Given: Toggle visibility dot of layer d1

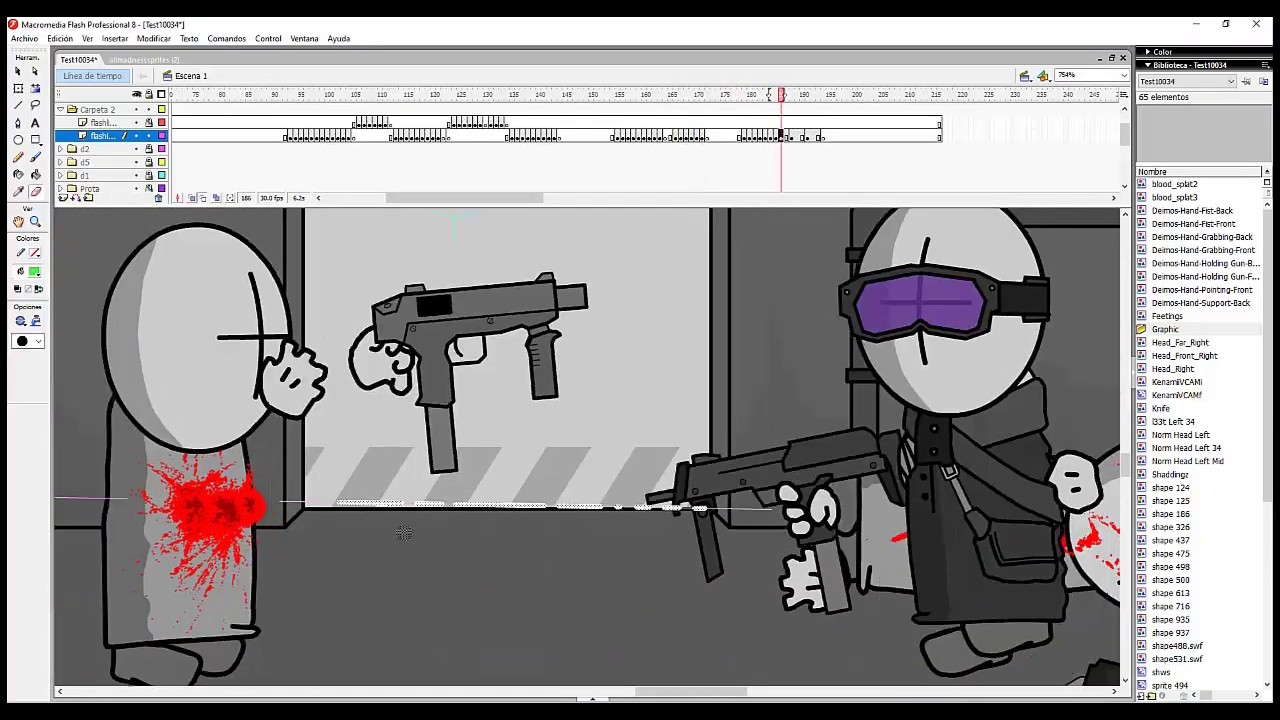Looking at the screenshot, I should coord(137,175).
